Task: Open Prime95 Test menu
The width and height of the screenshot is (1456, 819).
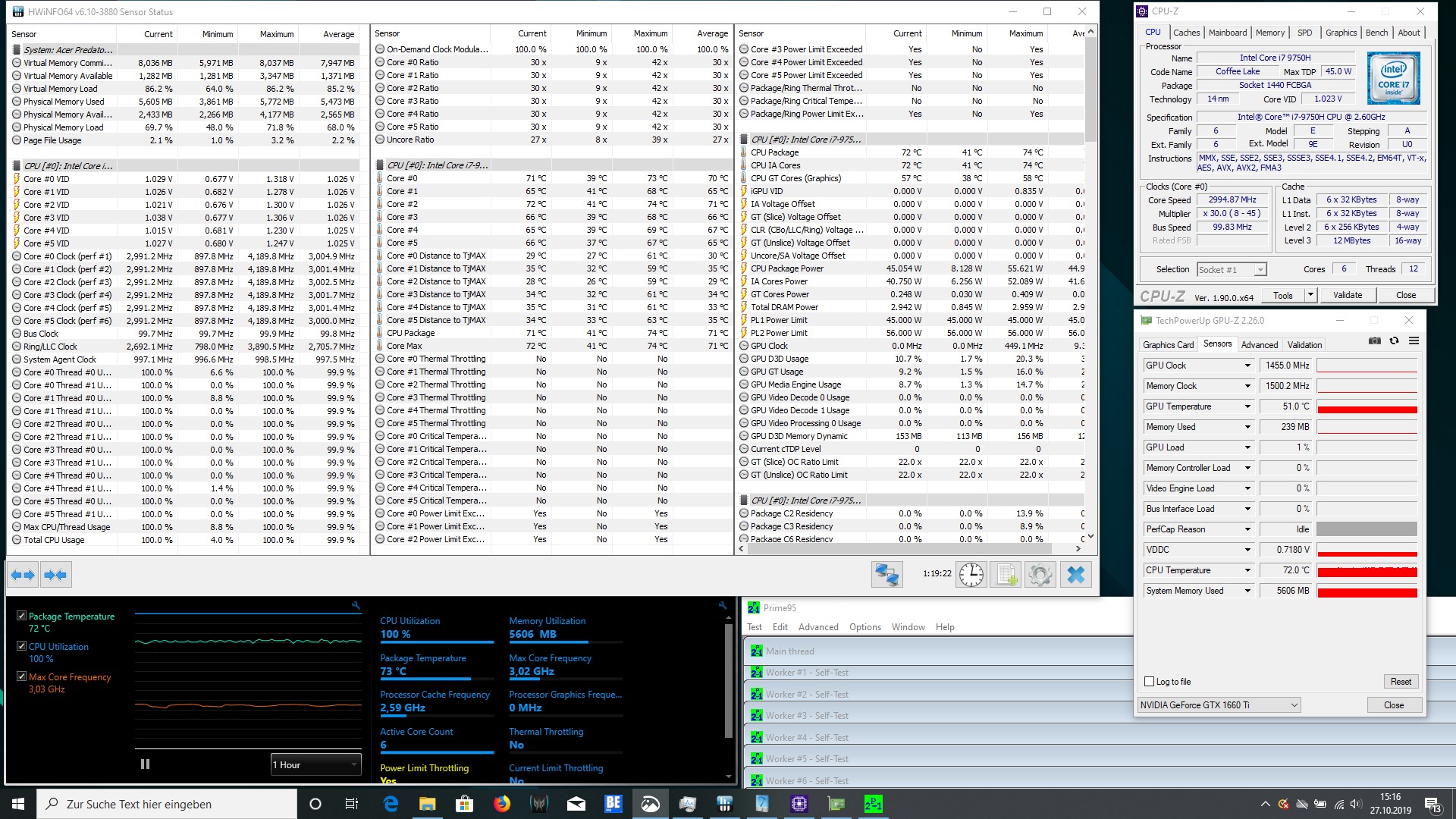Action: click(x=754, y=627)
